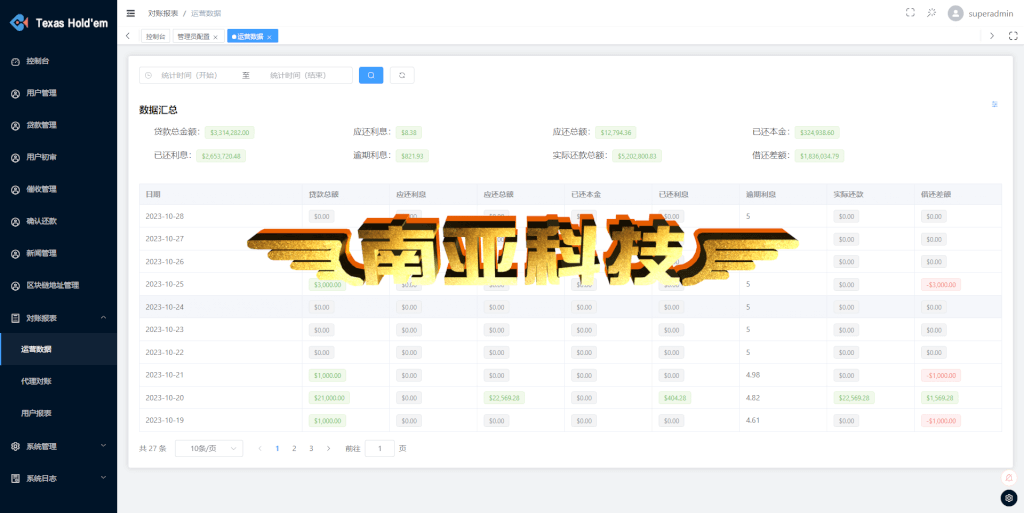This screenshot has width=1024, height=513.
Task: Click the $404.28 已还利息 cell
Action: pyautogui.click(x=675, y=397)
